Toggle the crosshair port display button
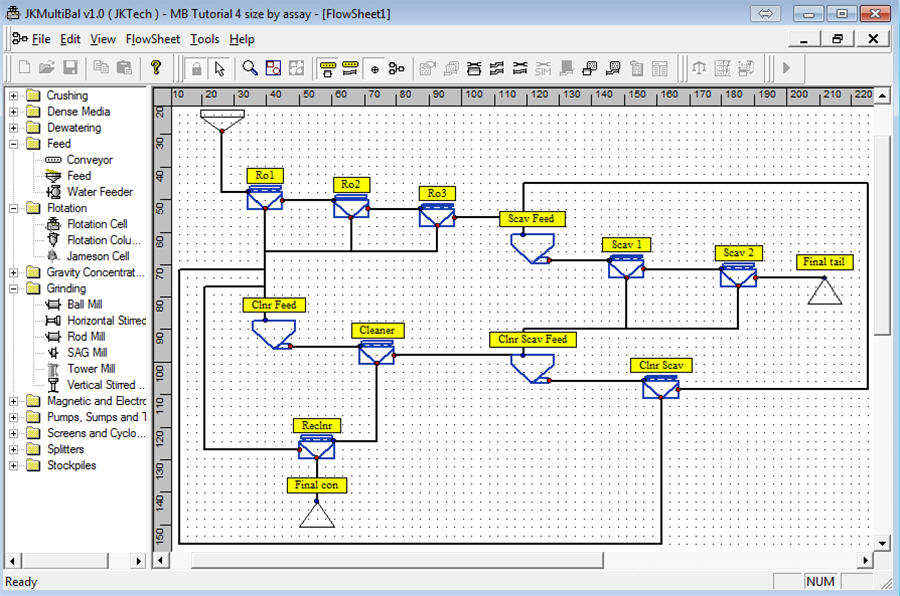 click(374, 68)
